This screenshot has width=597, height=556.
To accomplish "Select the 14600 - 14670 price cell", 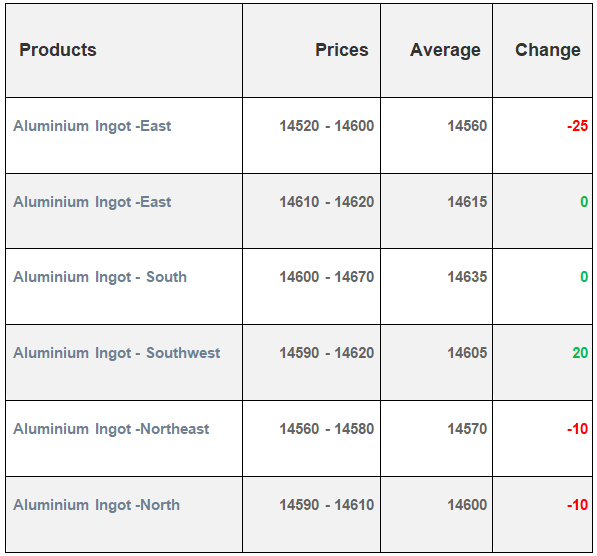I will [327, 277].
